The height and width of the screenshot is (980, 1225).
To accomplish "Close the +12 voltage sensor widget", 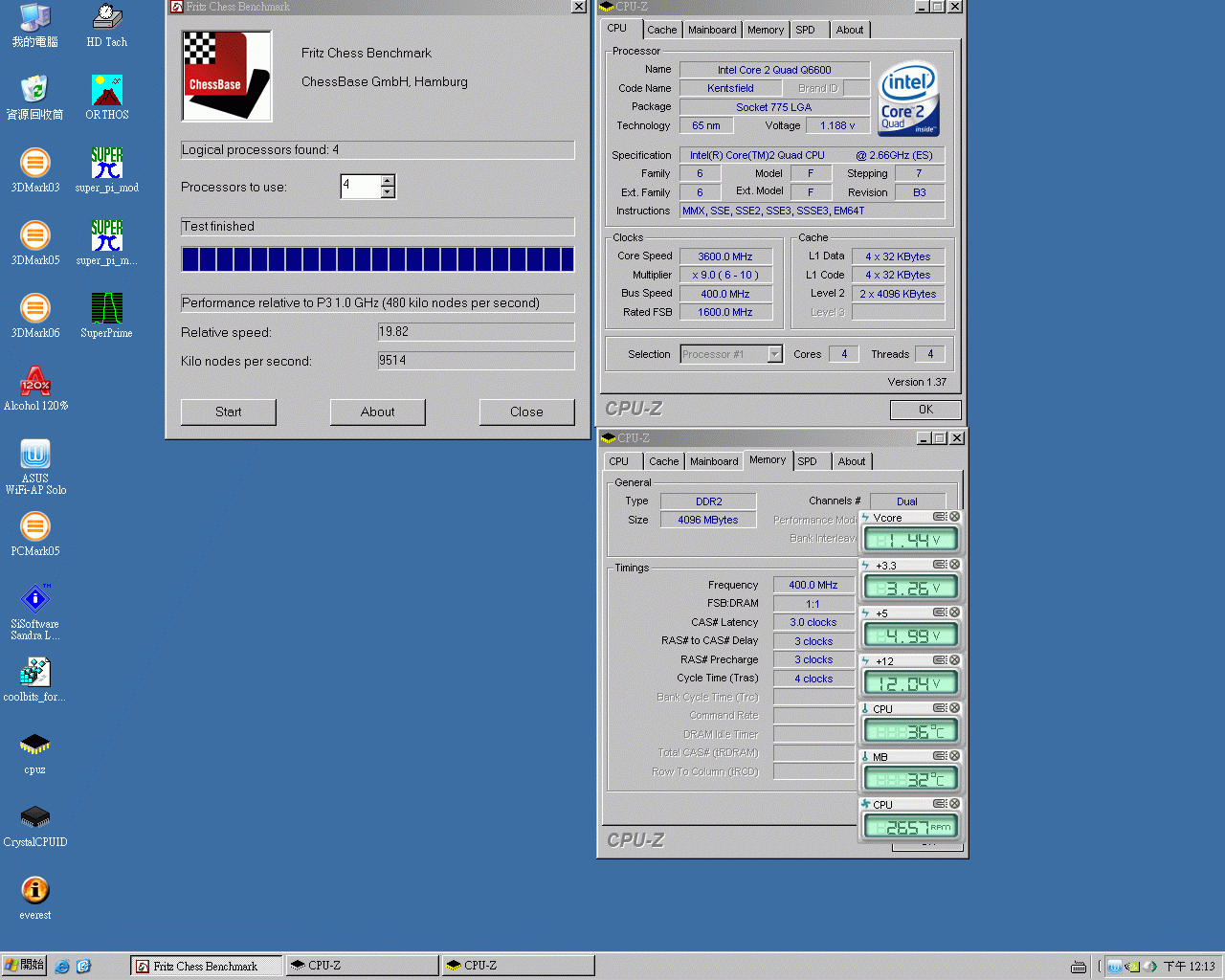I will point(954,660).
